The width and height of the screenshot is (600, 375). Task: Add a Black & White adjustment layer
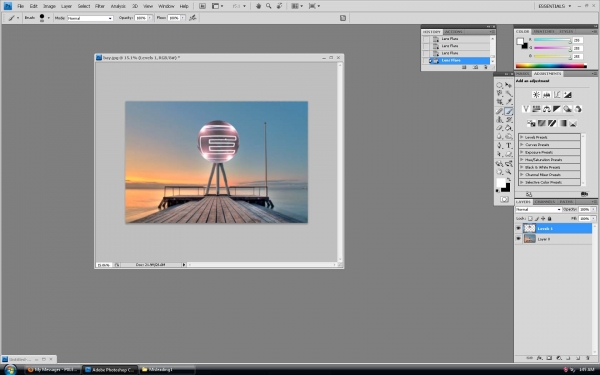(557, 109)
